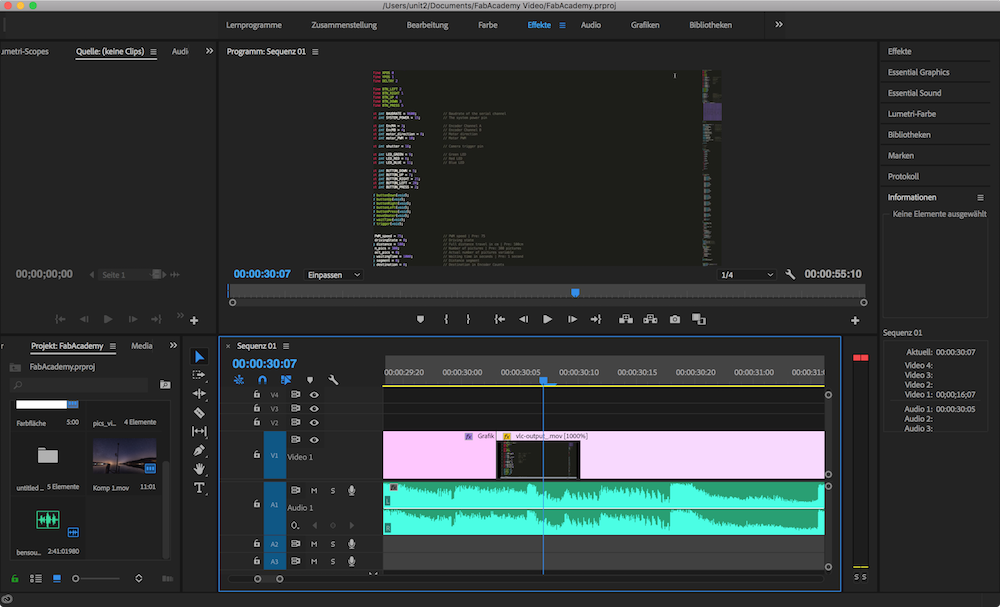Step back one frame in Program monitor
This screenshot has width=1000, height=607.
[x=524, y=319]
